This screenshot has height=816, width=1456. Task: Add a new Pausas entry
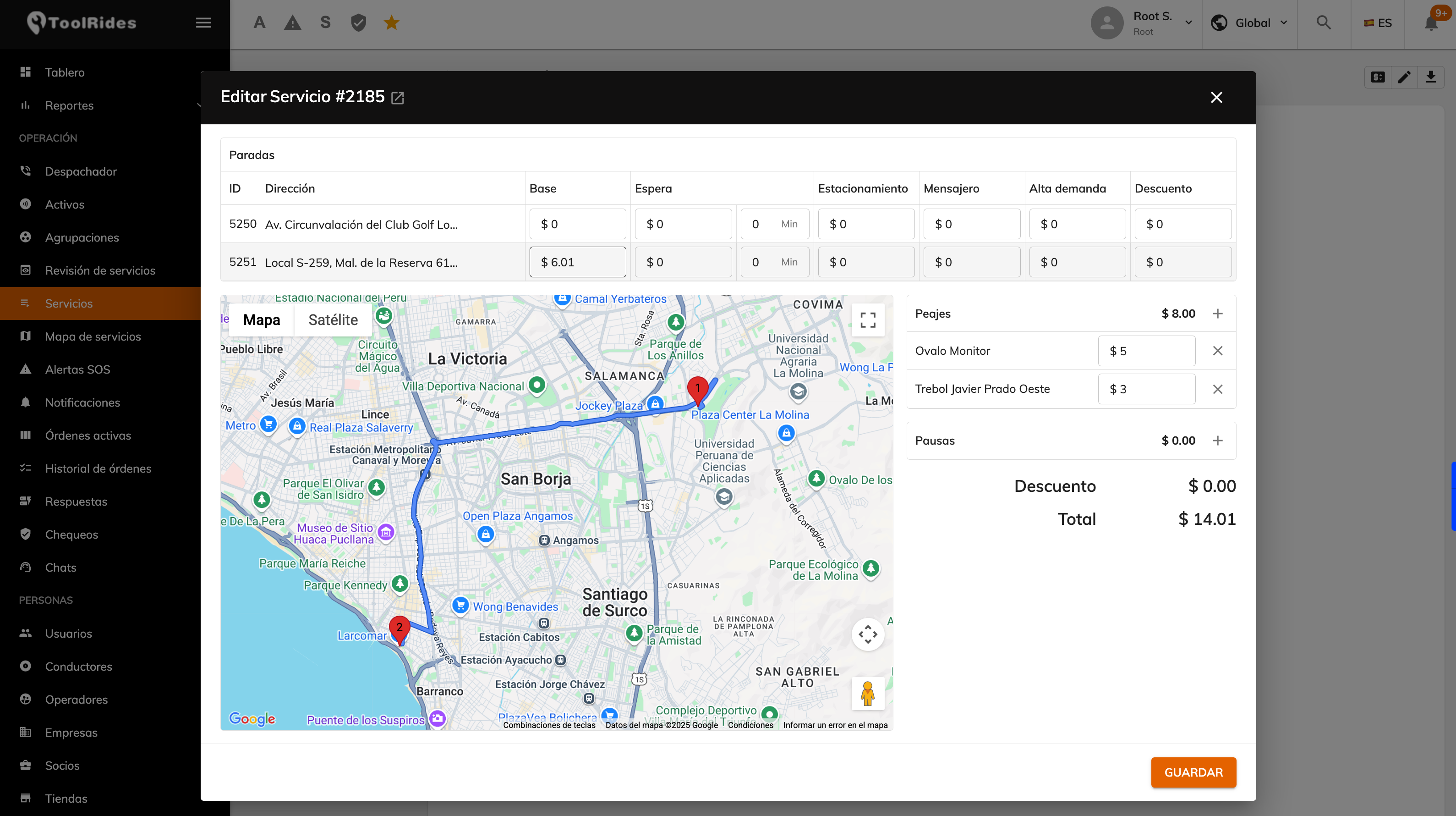1217,441
